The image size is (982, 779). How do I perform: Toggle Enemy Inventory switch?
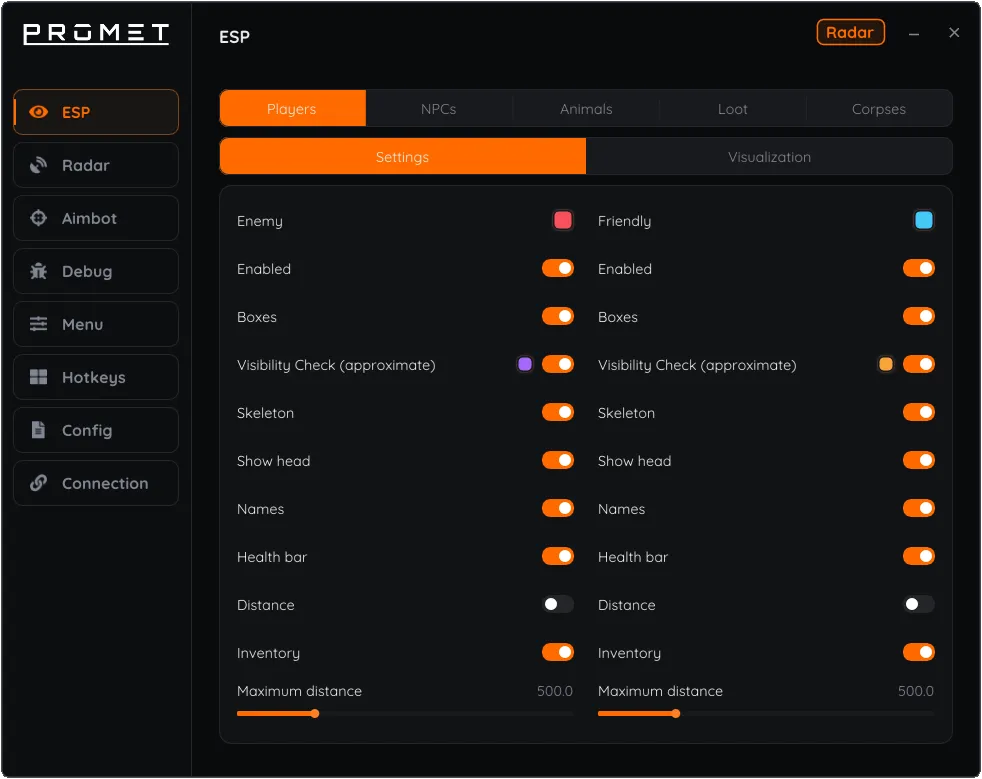point(558,653)
